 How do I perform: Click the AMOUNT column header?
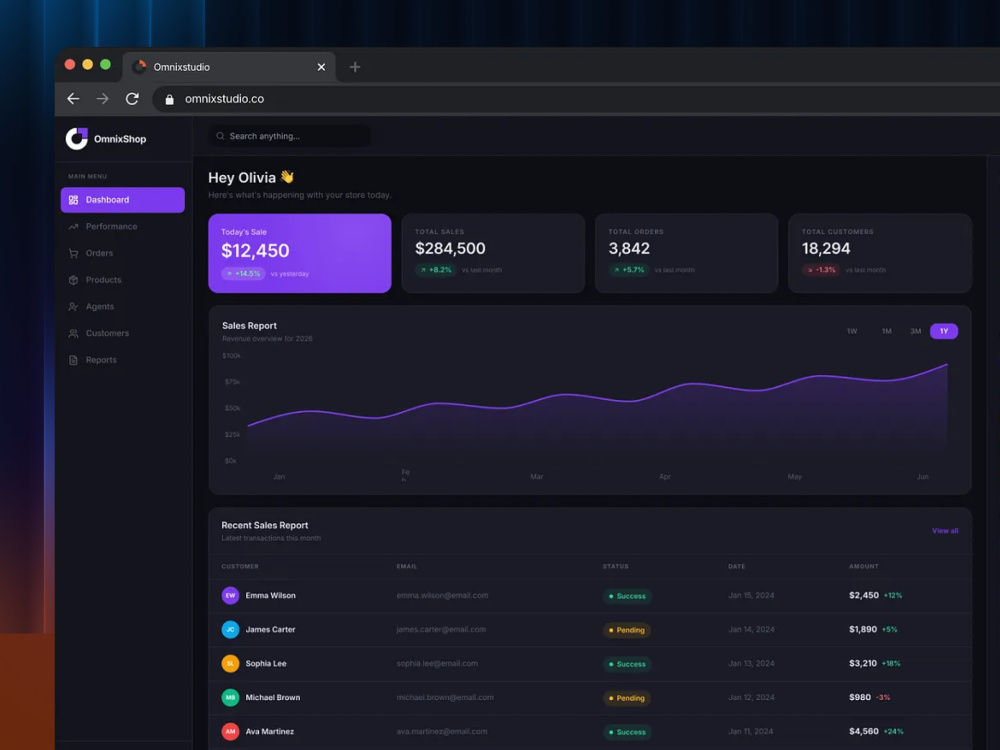[x=864, y=566]
